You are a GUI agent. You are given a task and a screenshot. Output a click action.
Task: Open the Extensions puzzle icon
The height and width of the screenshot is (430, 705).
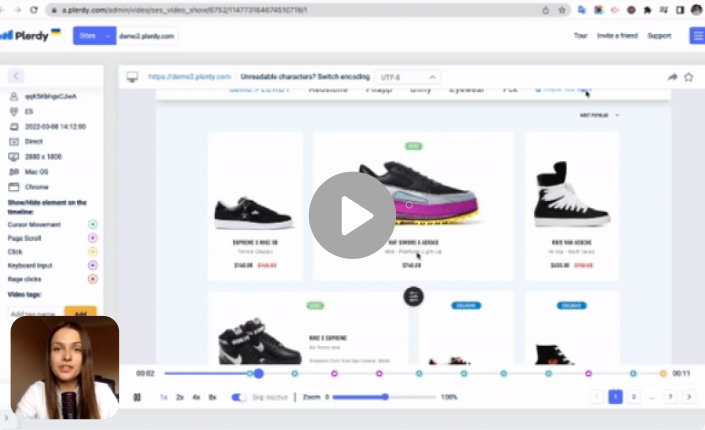(647, 10)
